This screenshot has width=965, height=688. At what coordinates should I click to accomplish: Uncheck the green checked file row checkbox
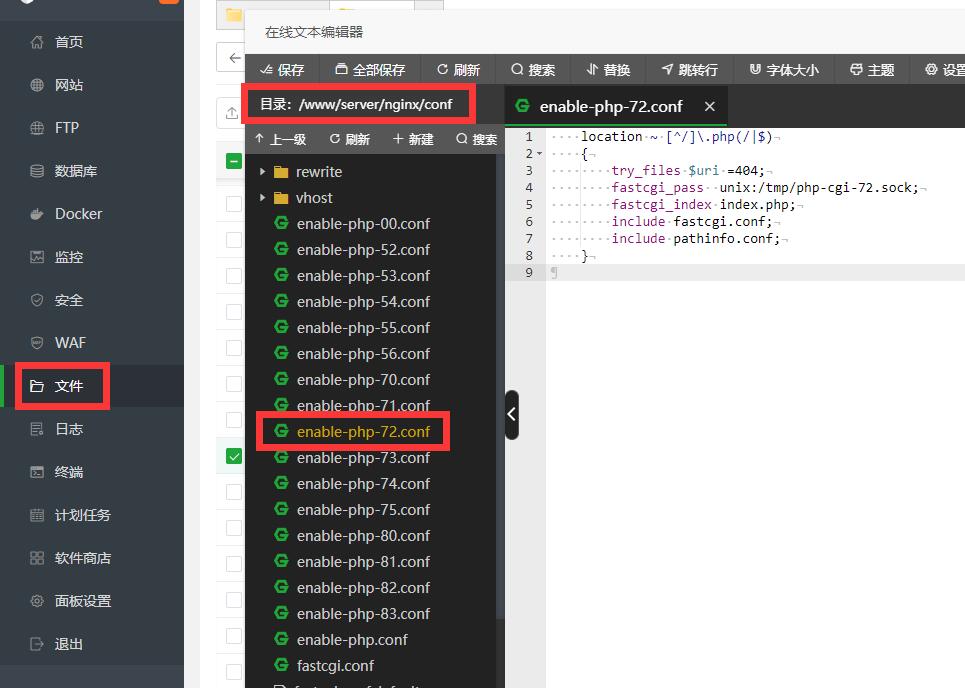[234, 457]
